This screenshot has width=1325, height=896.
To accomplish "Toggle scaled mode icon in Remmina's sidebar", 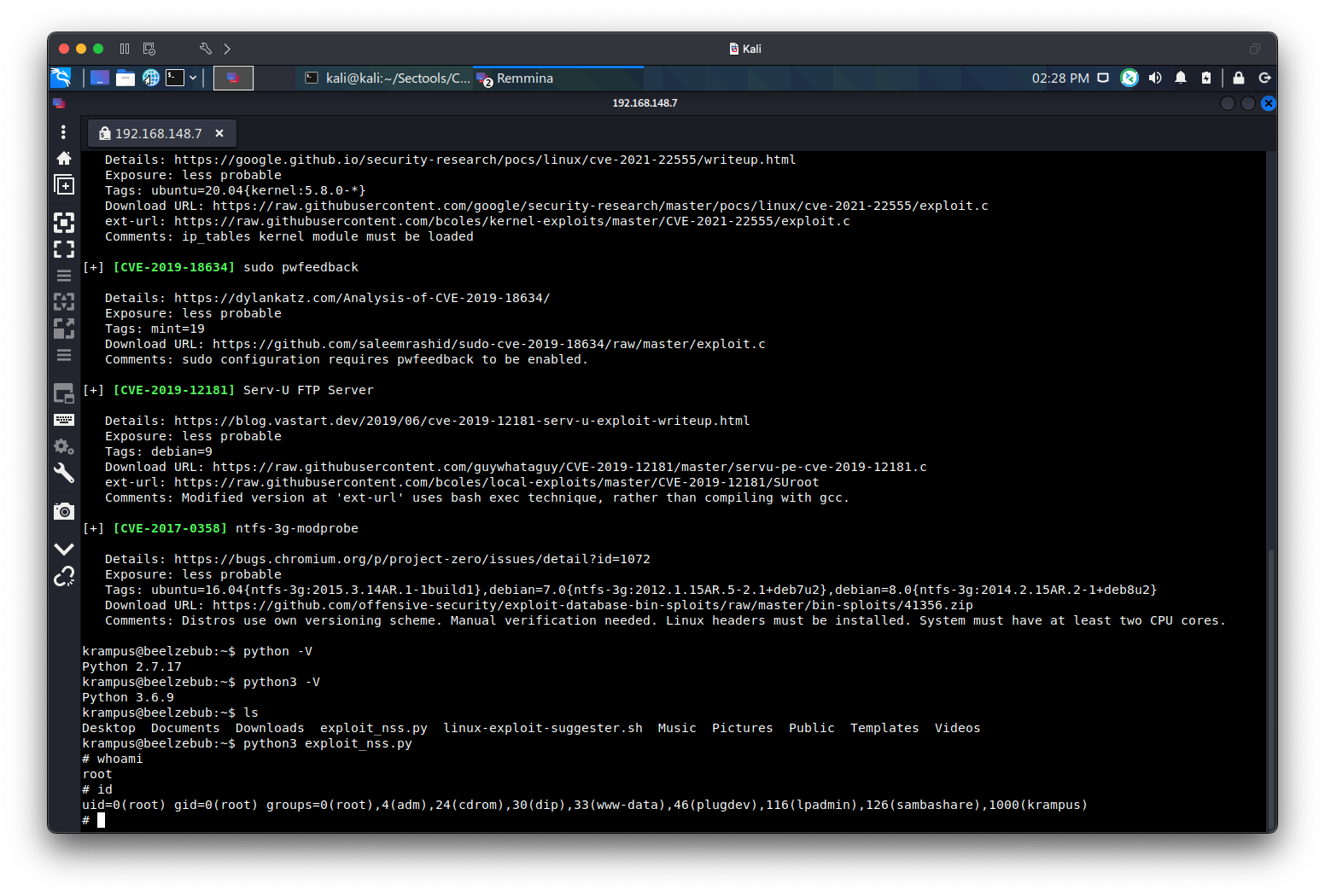I will point(64,329).
